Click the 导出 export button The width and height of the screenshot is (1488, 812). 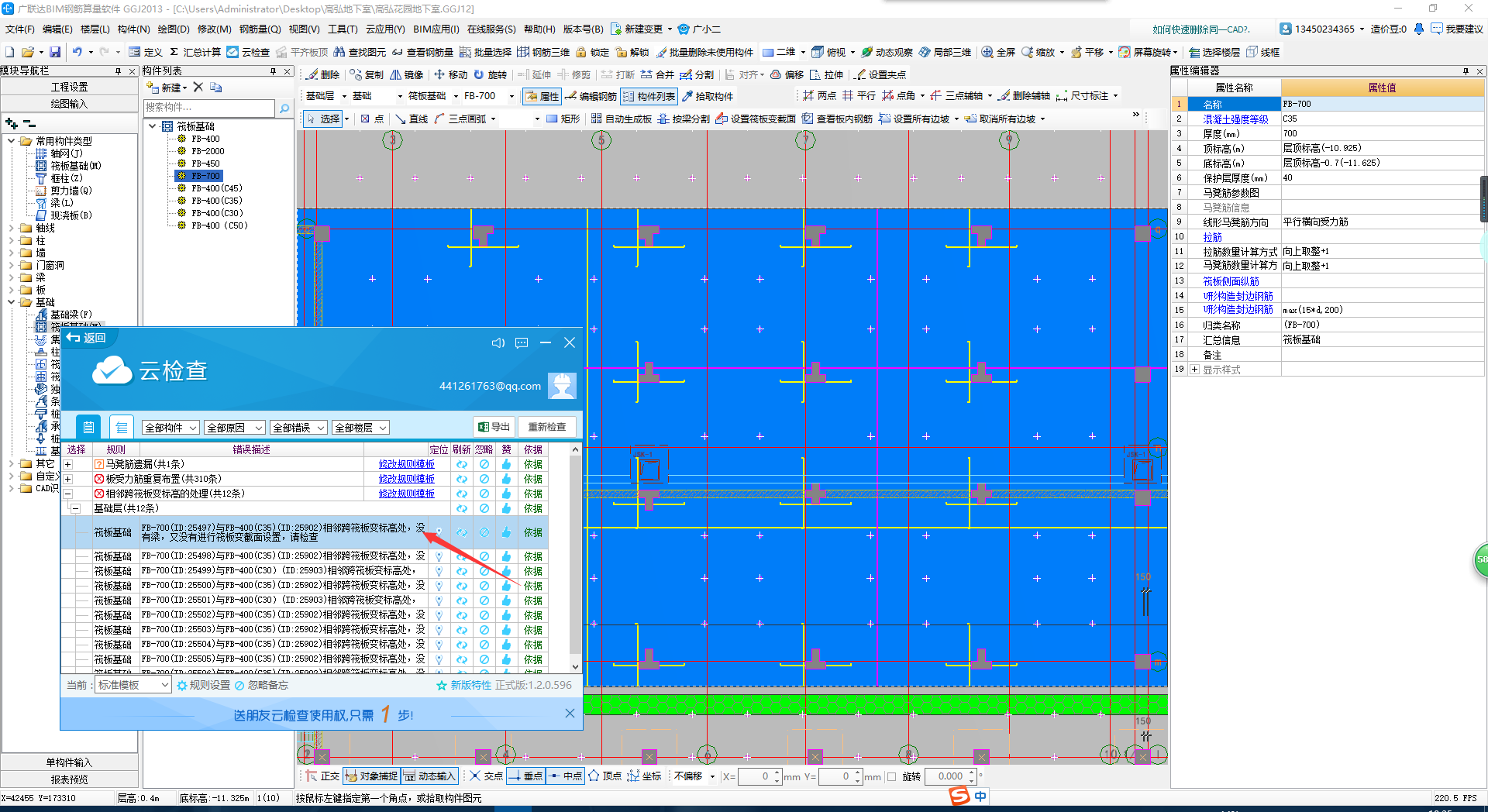[494, 427]
